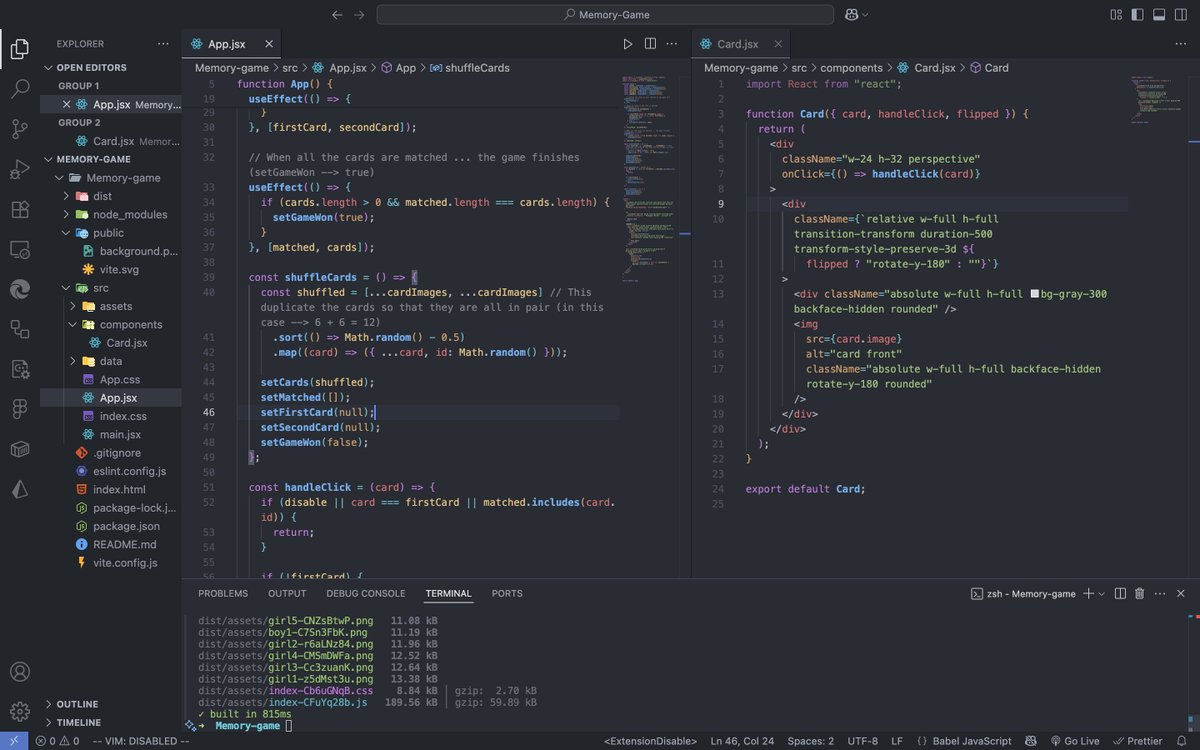Image resolution: width=1200 pixels, height=750 pixels.
Task: Open the Edge browser tools icon
Action: pos(20,289)
